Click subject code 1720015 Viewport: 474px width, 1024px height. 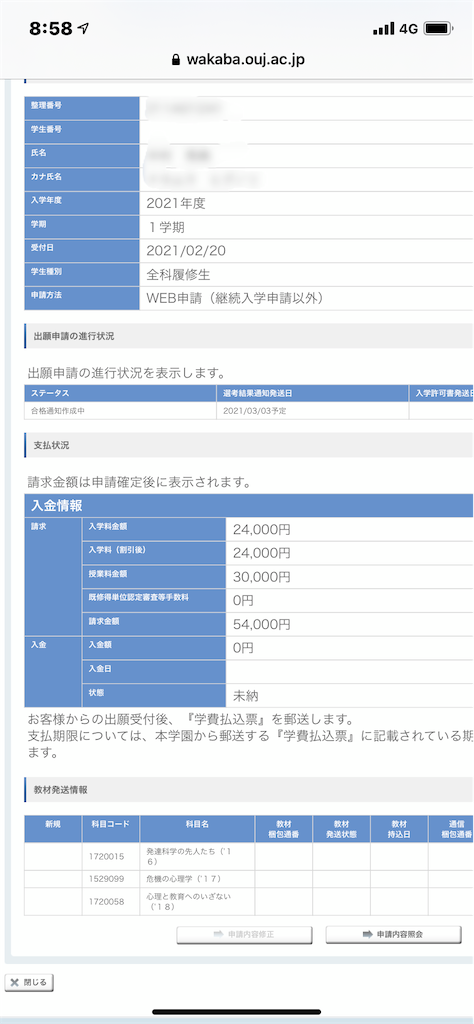tap(106, 856)
